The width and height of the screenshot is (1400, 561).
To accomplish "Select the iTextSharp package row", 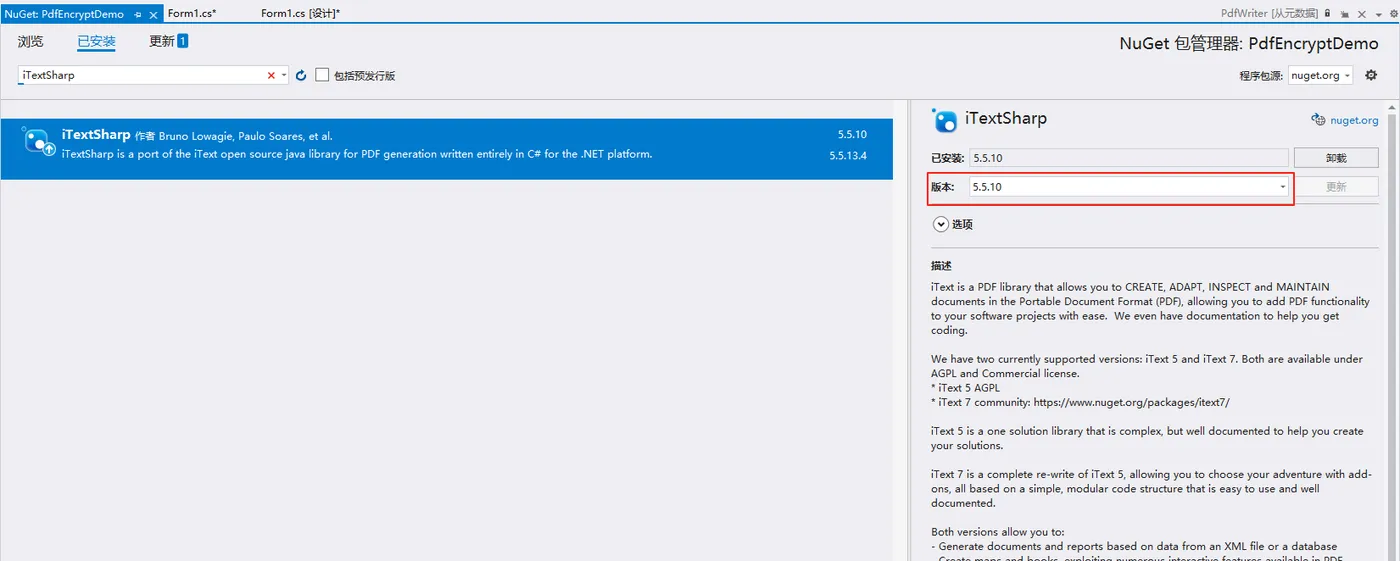I will click(x=447, y=149).
